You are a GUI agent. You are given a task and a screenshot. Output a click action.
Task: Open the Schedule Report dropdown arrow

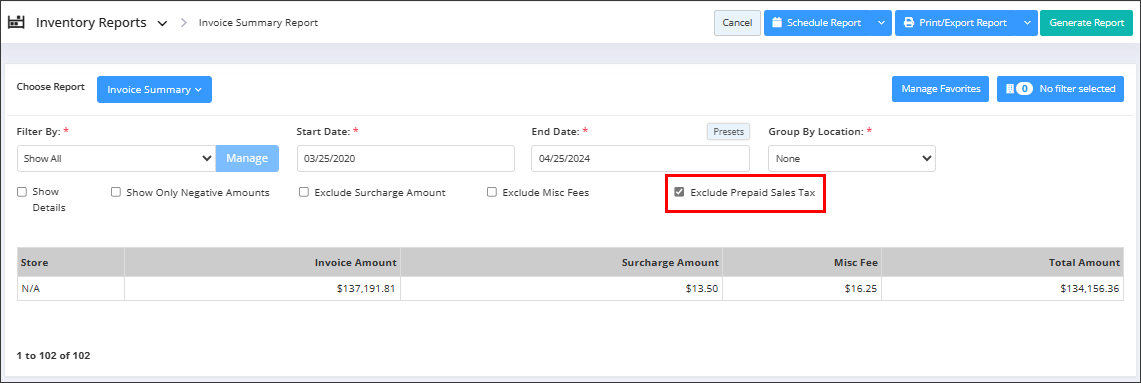(881, 23)
